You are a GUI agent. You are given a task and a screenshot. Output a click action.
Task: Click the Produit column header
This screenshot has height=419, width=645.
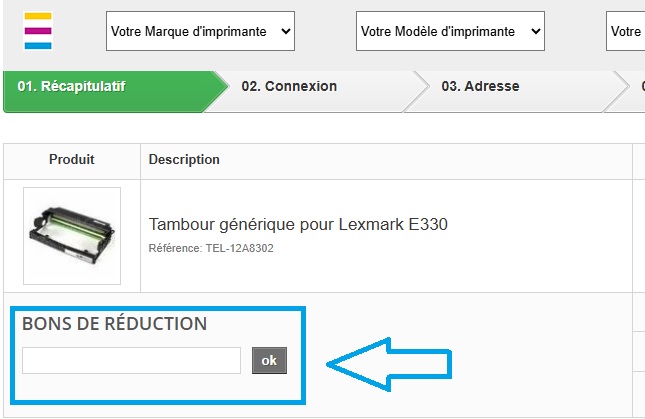(x=72, y=160)
